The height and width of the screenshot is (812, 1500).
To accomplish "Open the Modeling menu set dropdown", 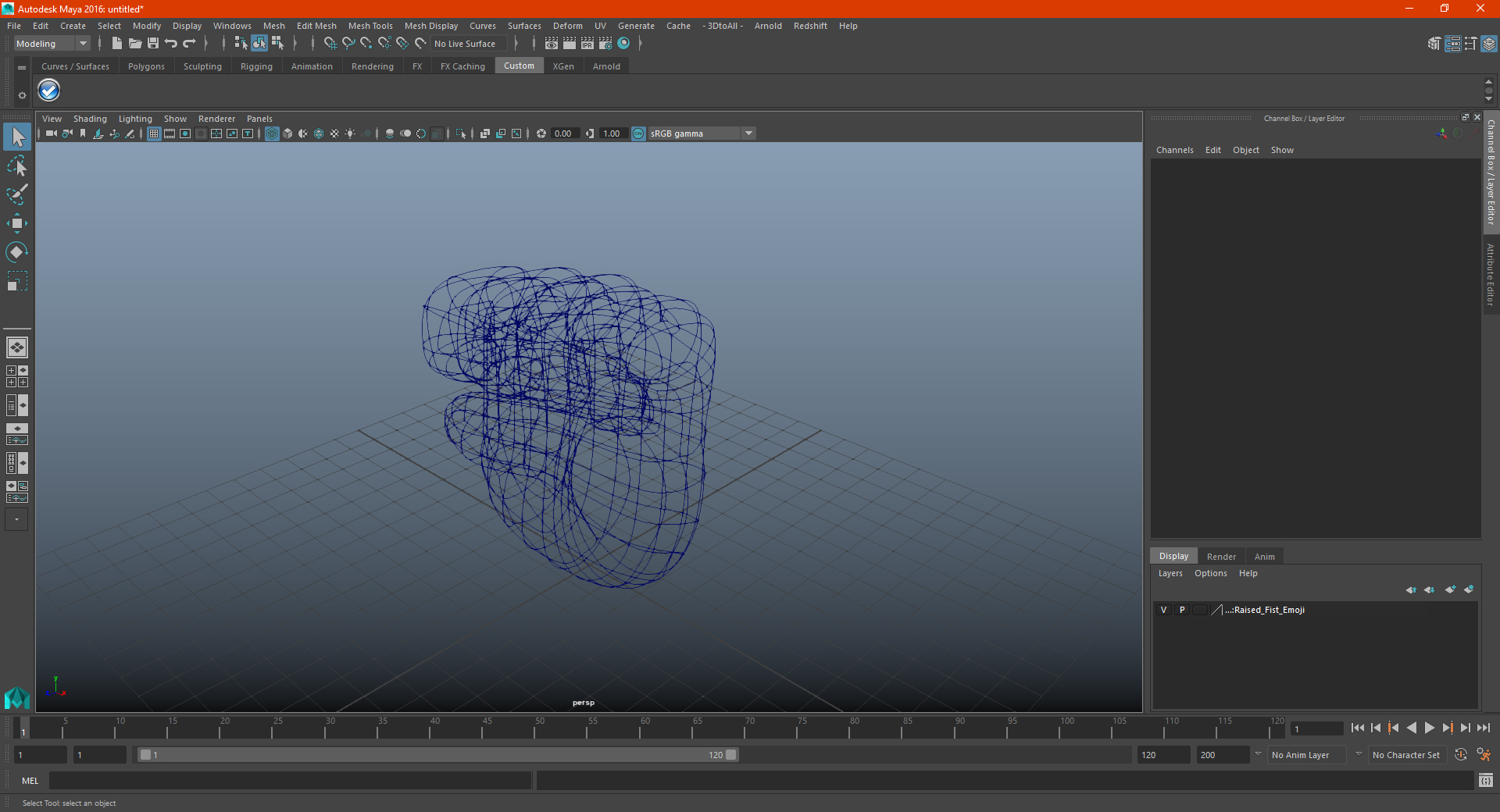I will click(52, 44).
